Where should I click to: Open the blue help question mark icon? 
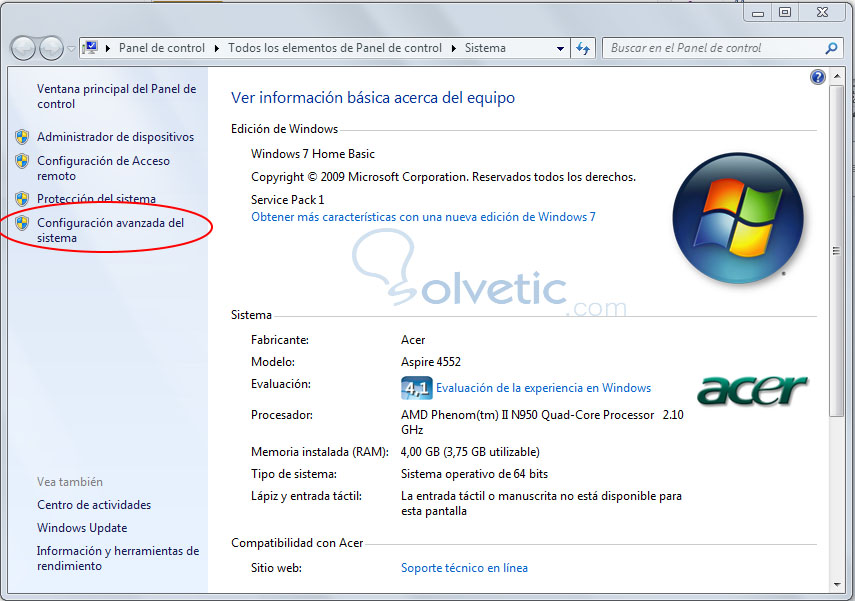pos(817,77)
